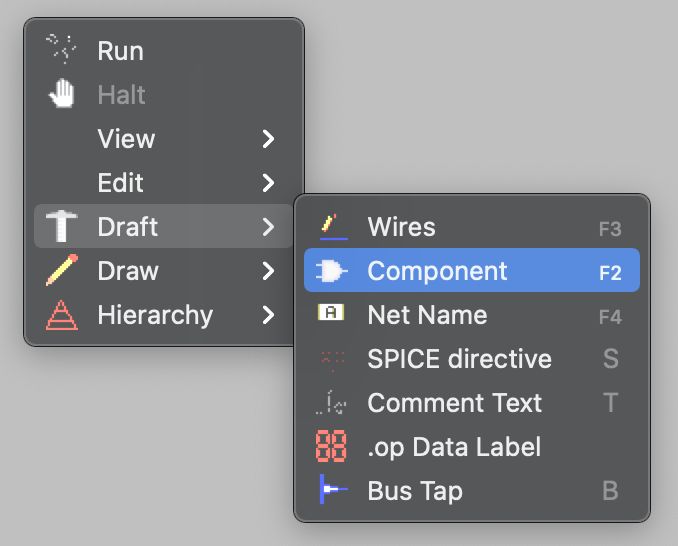Click the SPICE directive icon
Screen dimensions: 678x546
[331, 359]
